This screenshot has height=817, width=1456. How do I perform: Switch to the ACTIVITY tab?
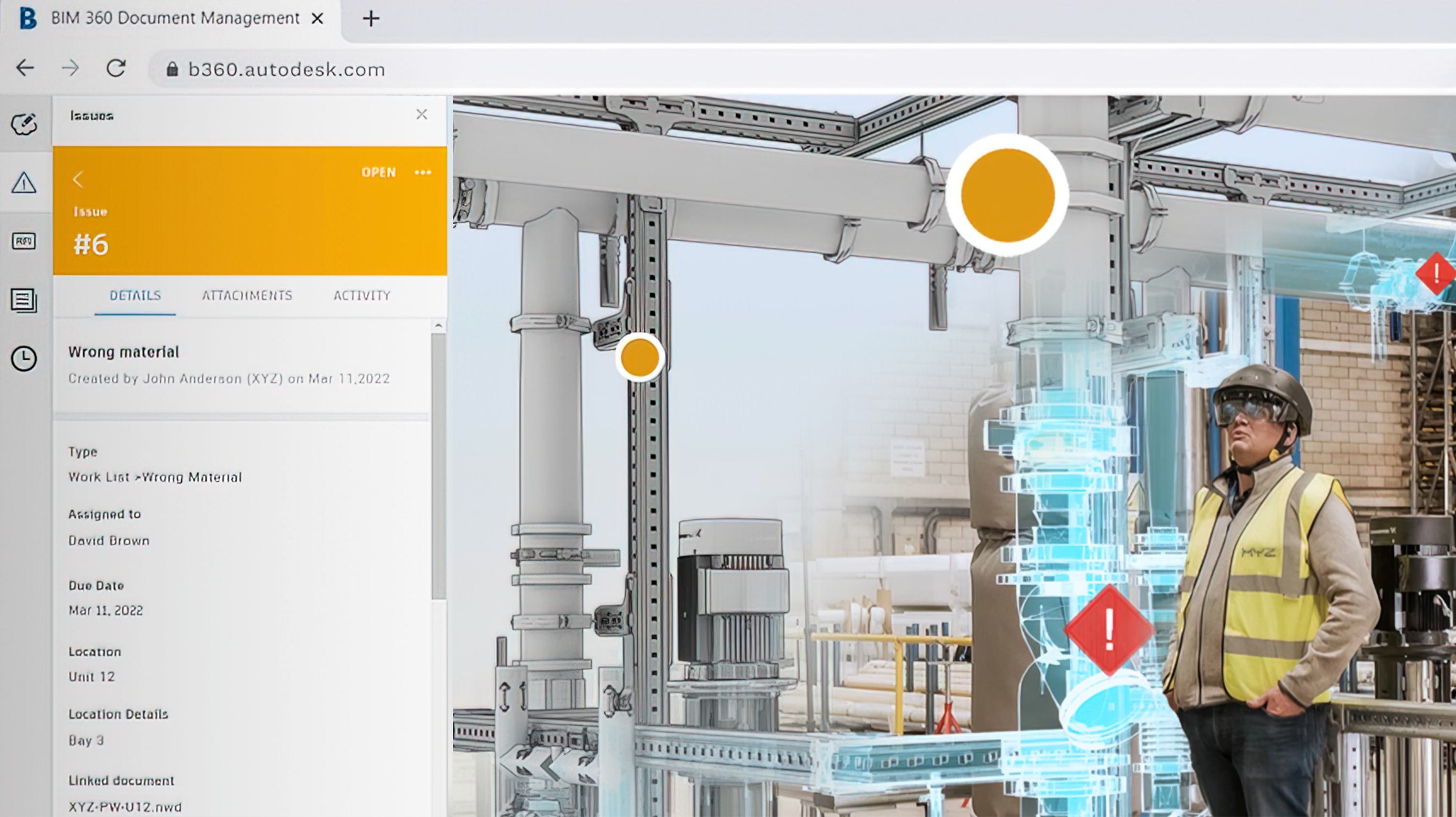361,295
